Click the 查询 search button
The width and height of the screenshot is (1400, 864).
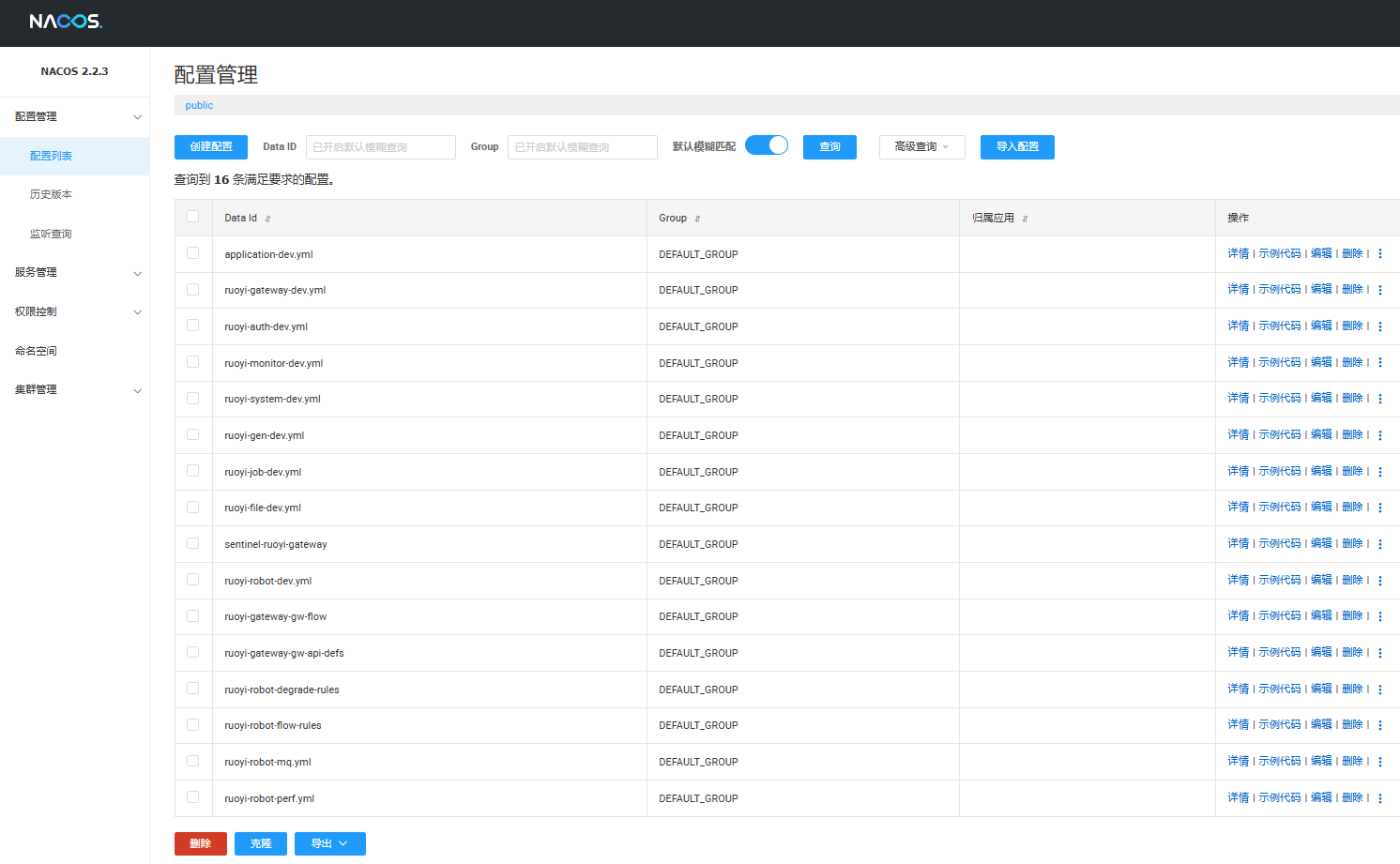tap(829, 147)
